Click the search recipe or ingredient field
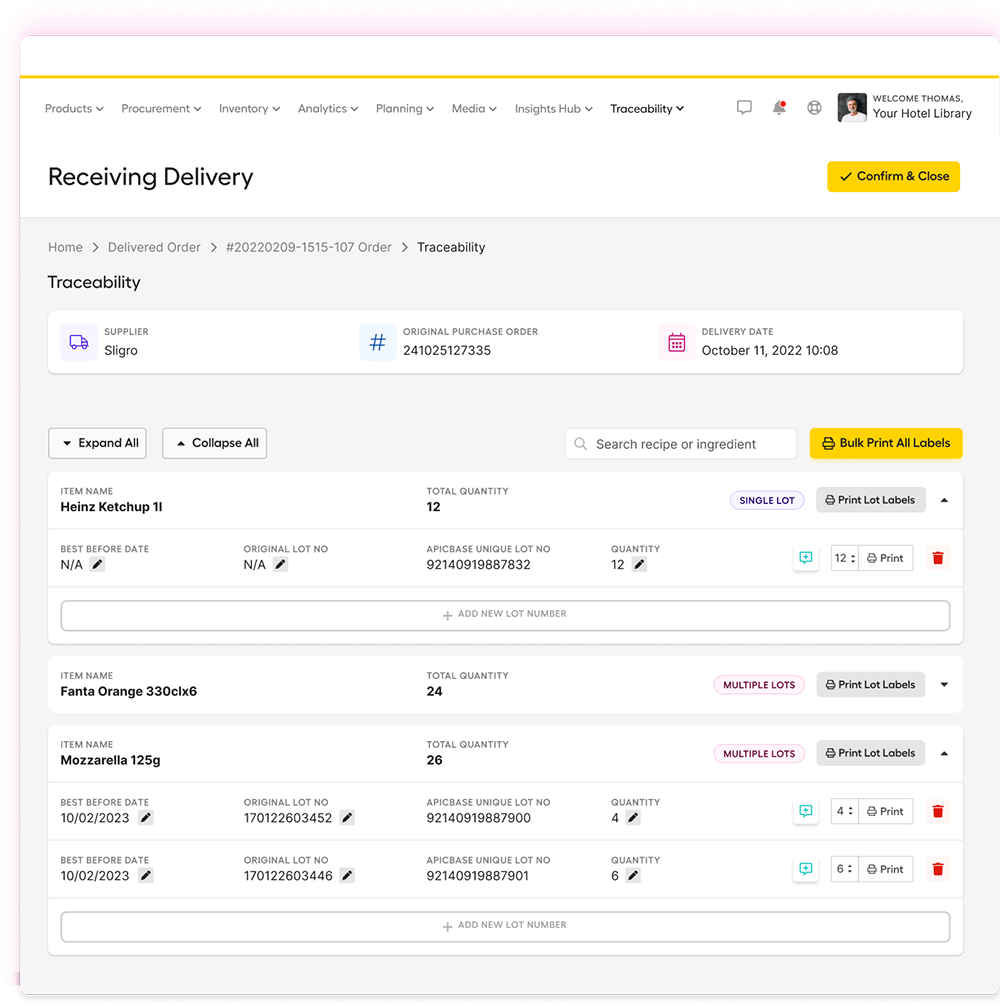 coord(680,443)
